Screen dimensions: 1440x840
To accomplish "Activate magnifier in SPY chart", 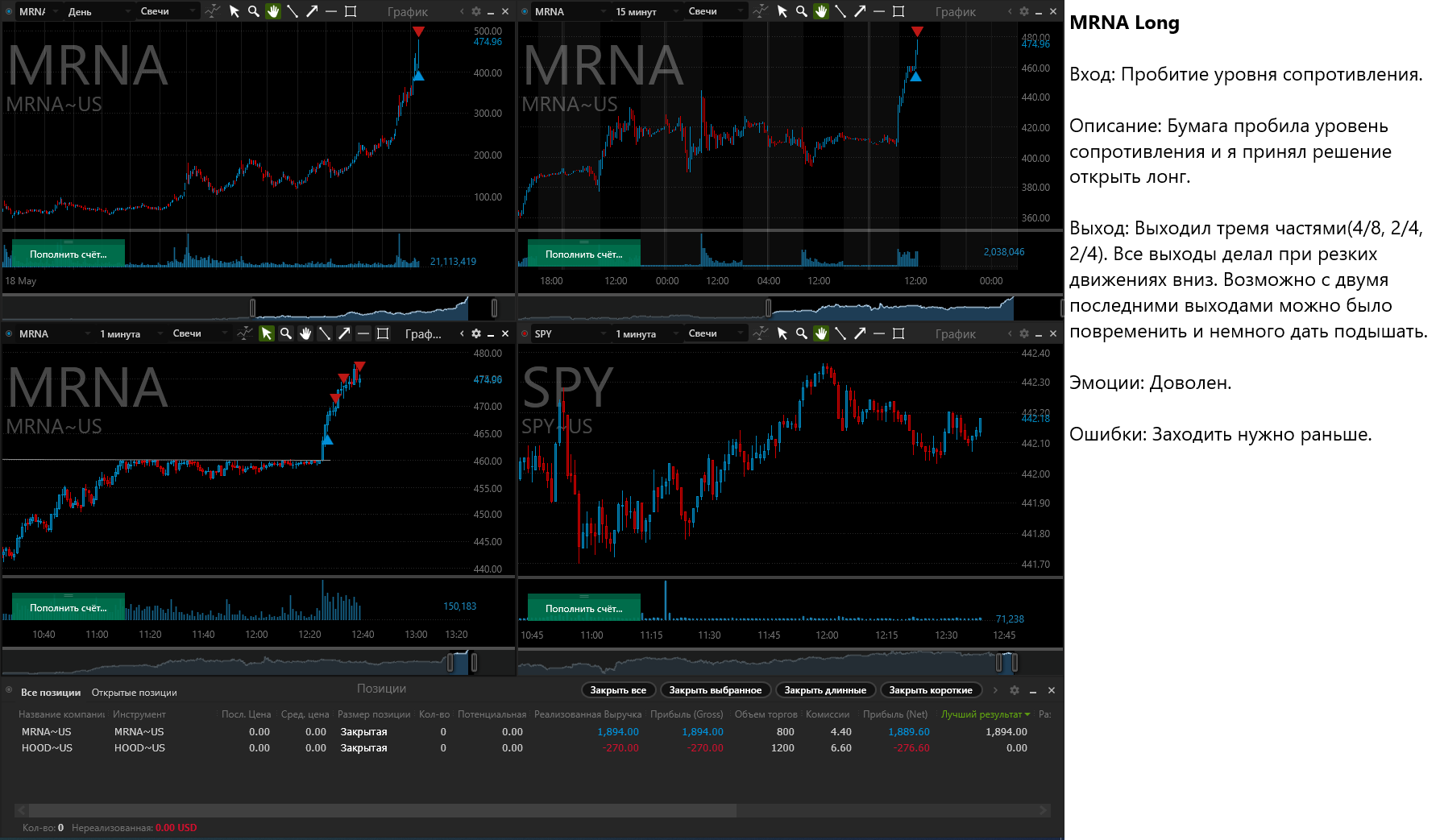I will pos(801,333).
